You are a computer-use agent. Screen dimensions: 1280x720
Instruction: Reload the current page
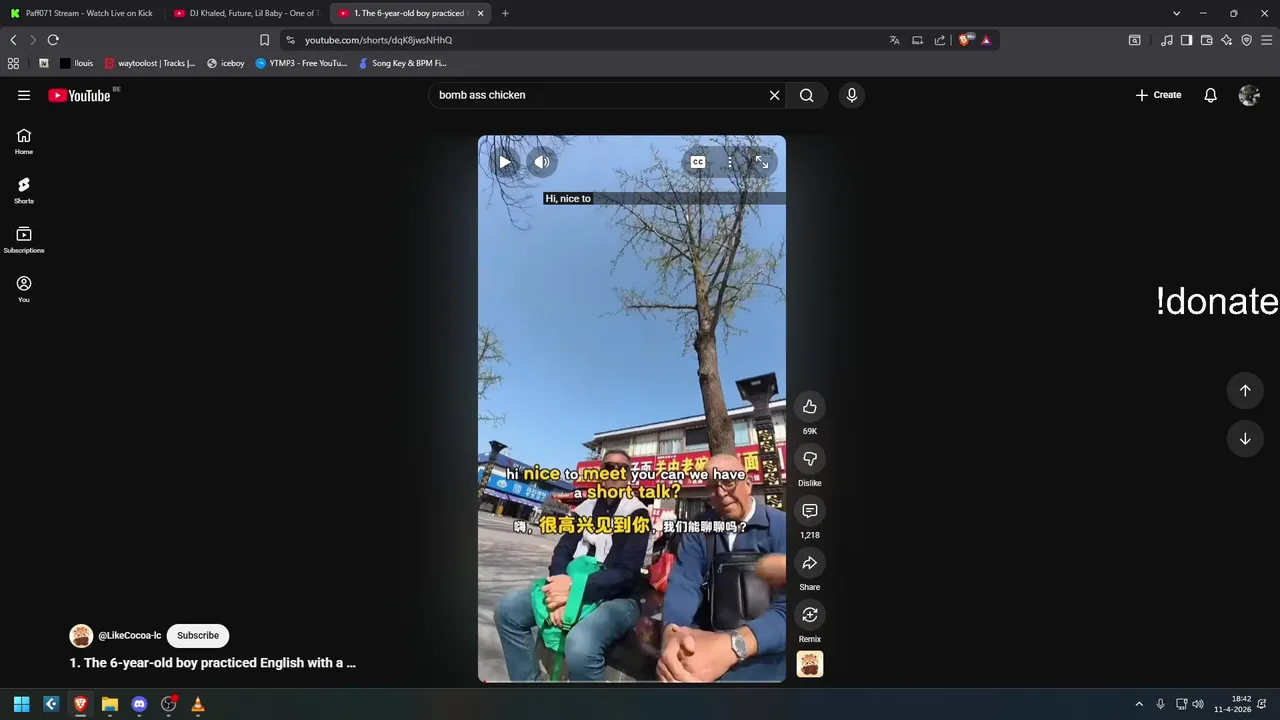(x=53, y=40)
